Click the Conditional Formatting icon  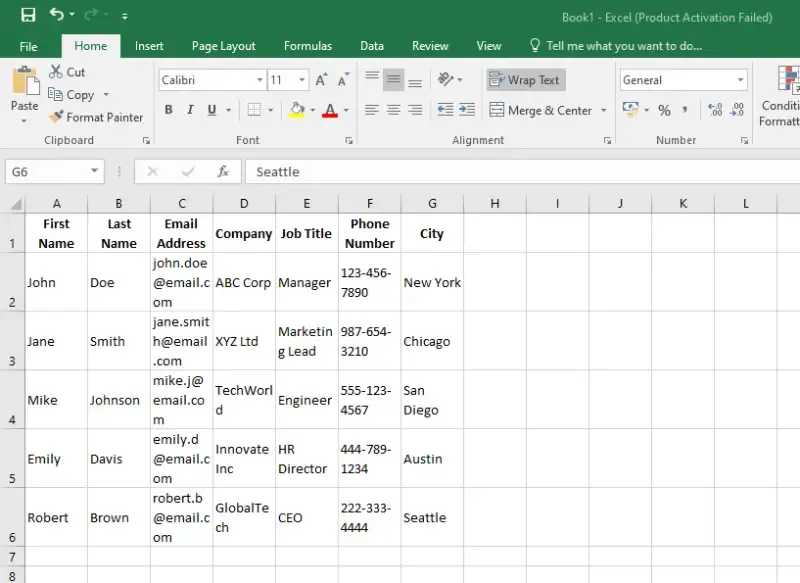click(x=787, y=81)
